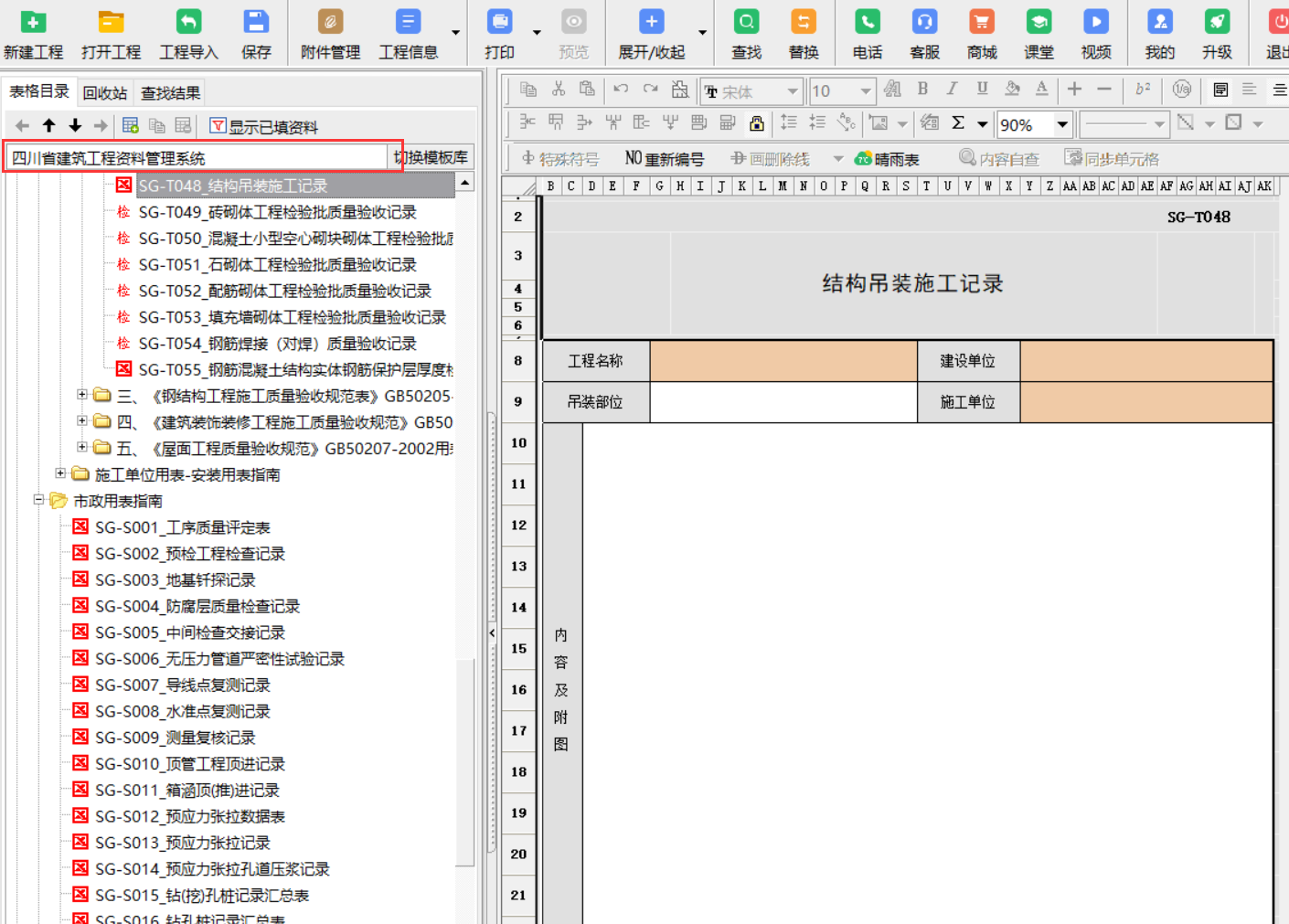The image size is (1289, 924).
Task: Click the 内容自查 button
Action: pos(998,159)
